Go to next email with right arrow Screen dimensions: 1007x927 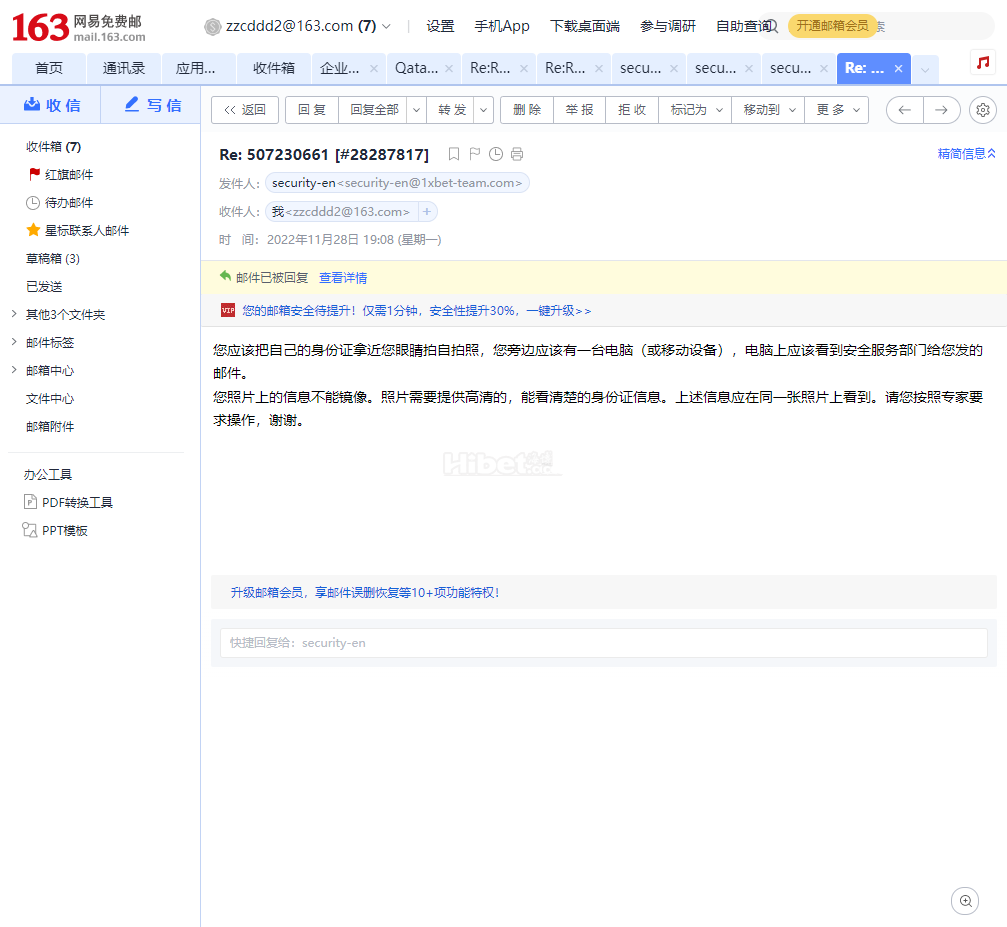[x=941, y=110]
